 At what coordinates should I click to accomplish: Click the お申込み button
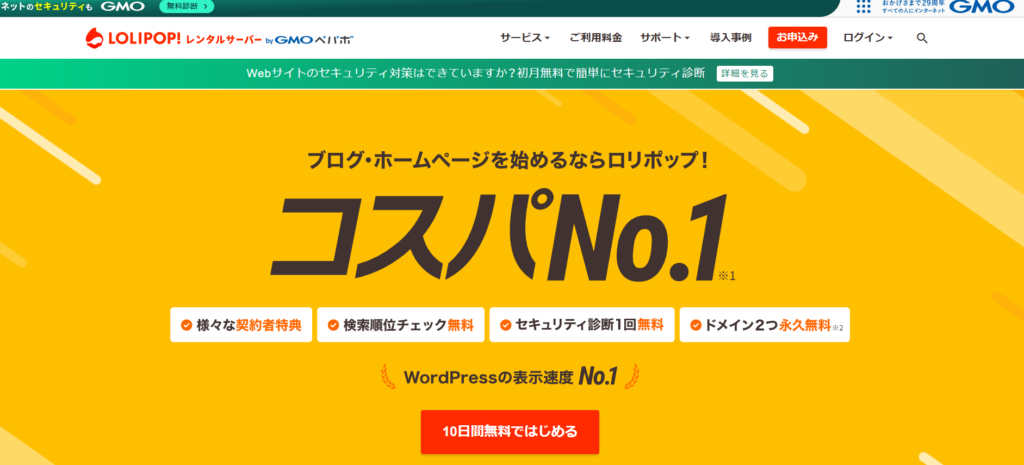(x=797, y=37)
